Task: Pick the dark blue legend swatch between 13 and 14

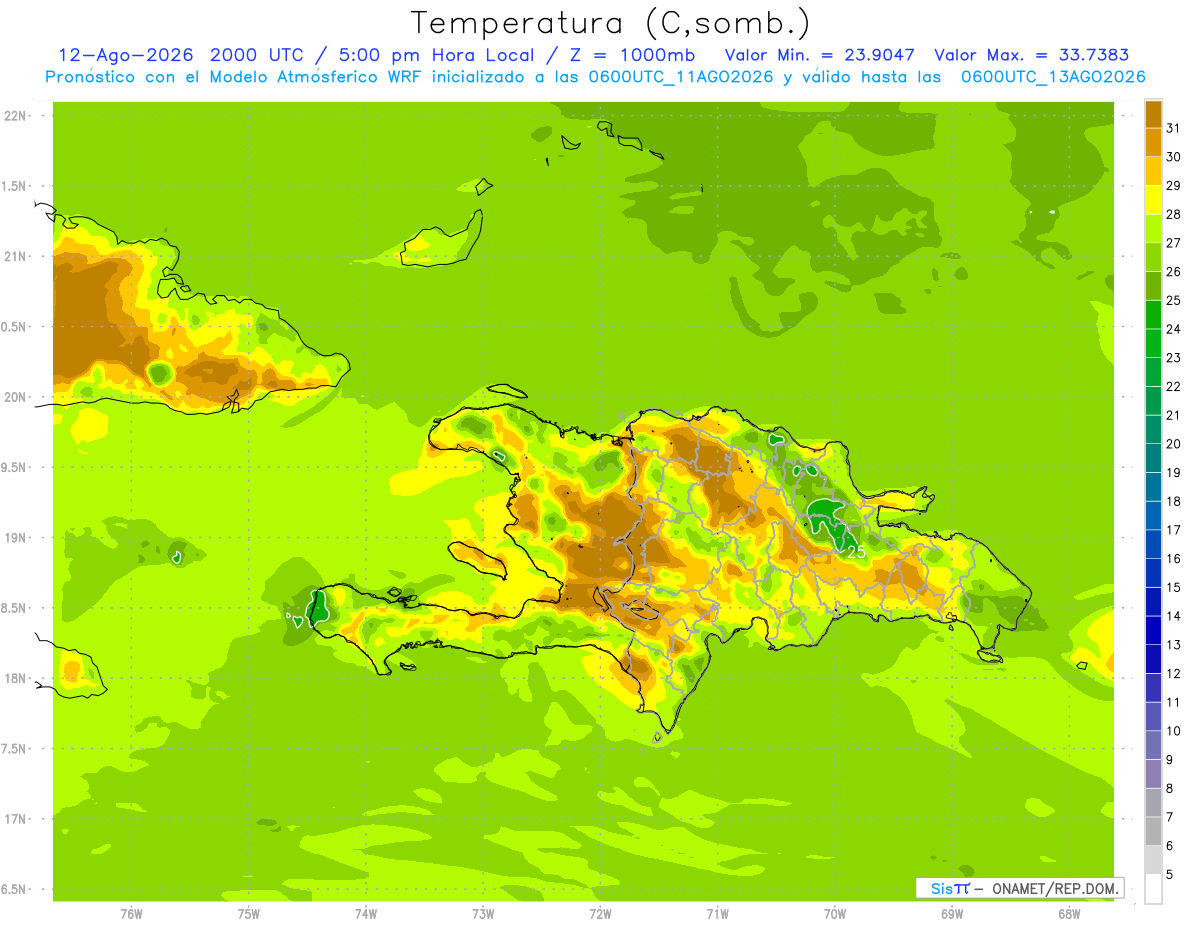Action: click(1153, 631)
